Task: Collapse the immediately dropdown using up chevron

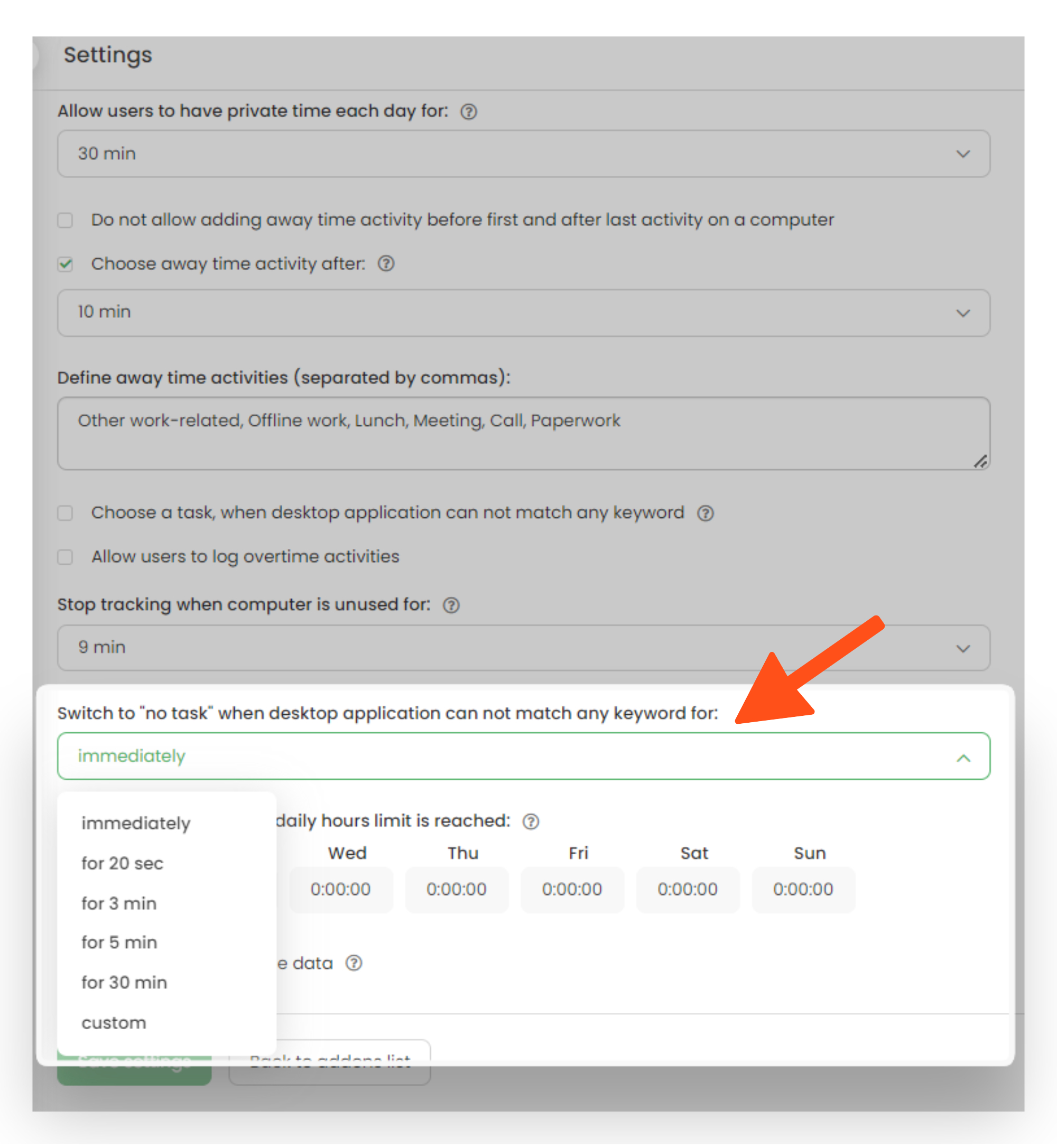Action: [963, 758]
